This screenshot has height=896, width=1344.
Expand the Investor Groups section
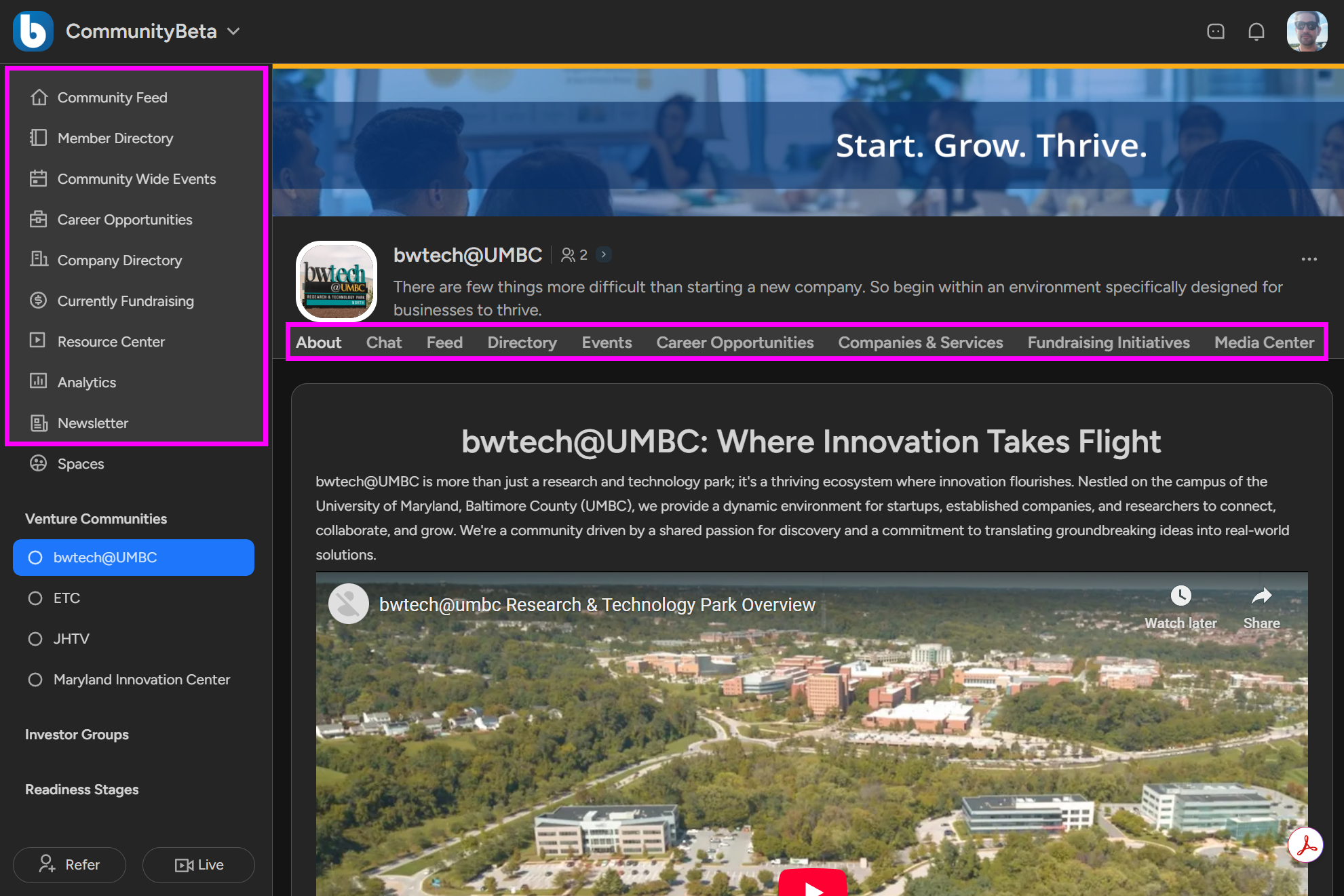tap(77, 735)
